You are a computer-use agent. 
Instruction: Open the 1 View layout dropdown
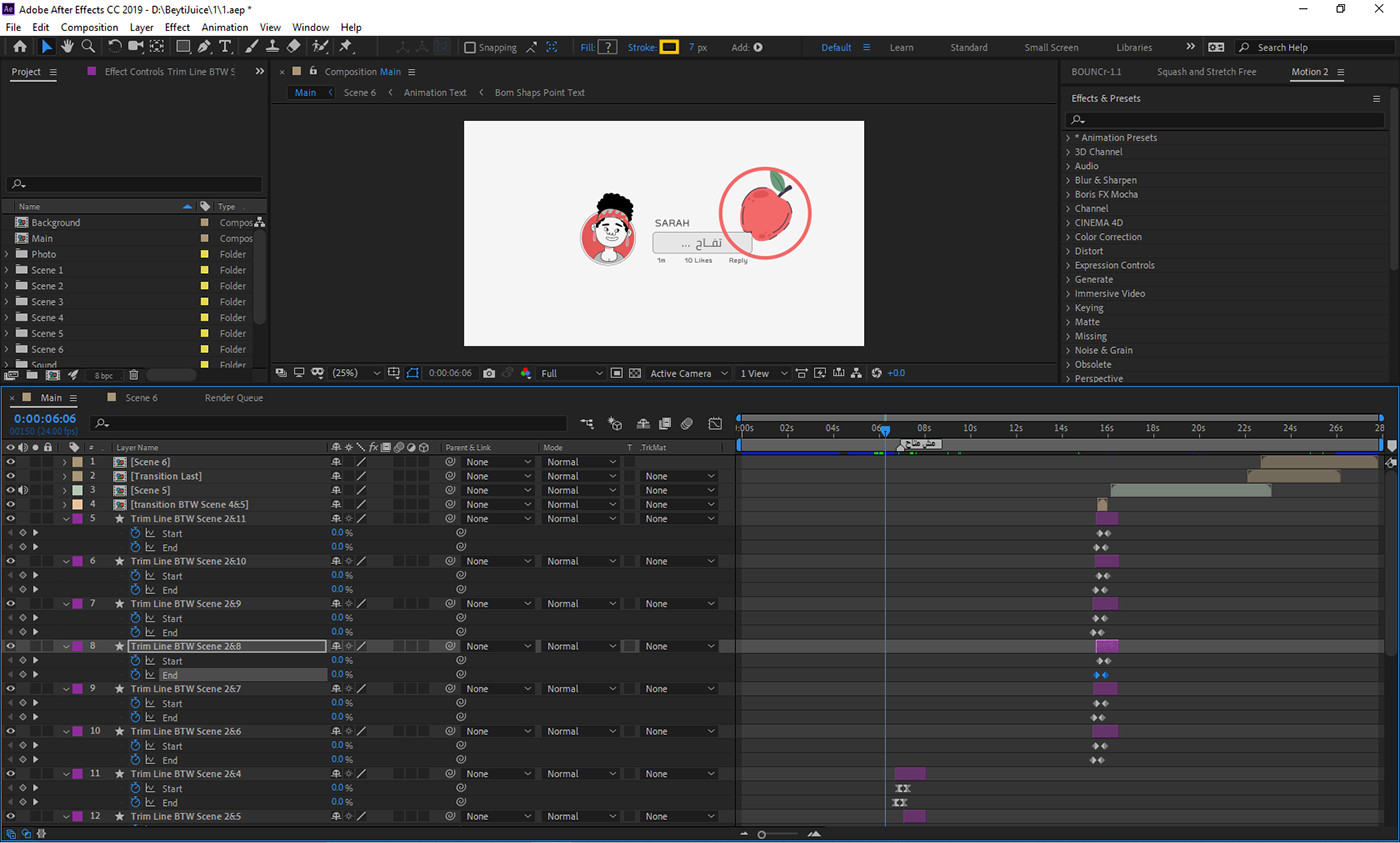click(x=761, y=373)
